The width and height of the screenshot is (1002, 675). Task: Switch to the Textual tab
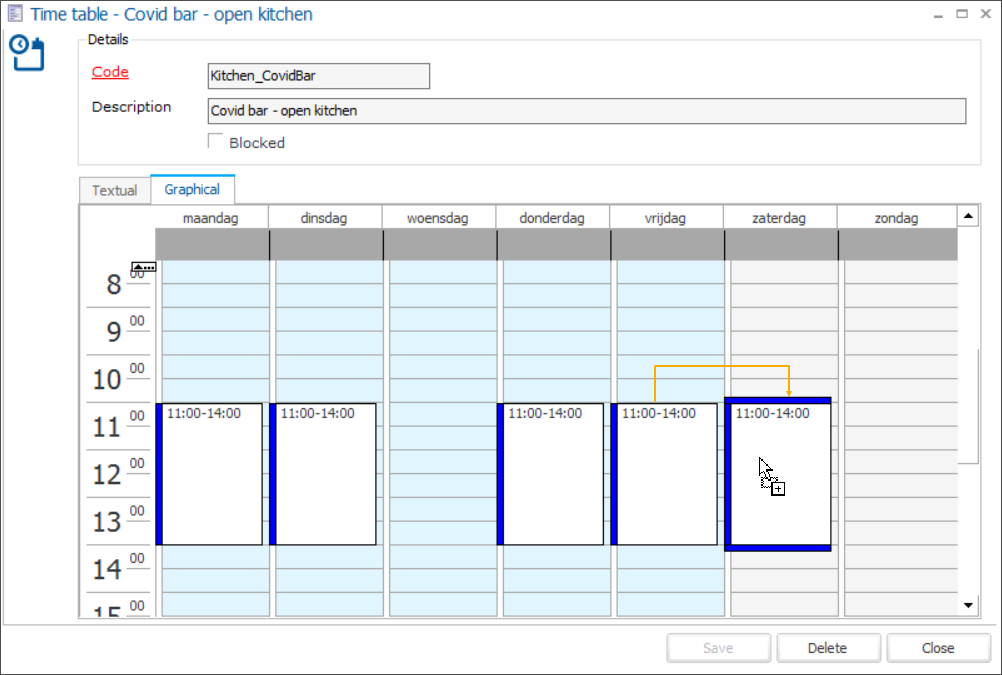(x=114, y=190)
